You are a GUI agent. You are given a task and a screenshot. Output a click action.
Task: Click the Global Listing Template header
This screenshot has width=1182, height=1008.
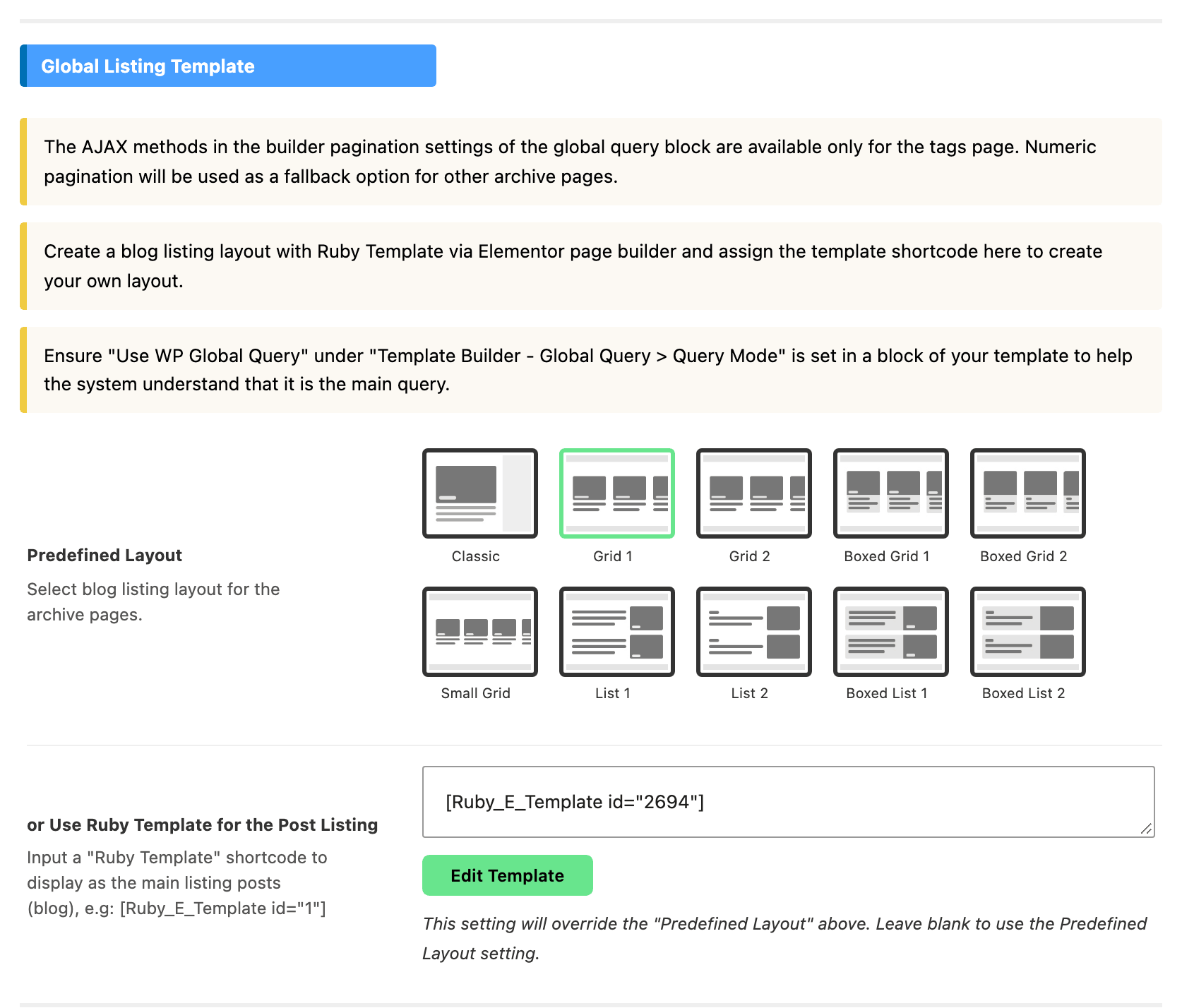(x=228, y=66)
